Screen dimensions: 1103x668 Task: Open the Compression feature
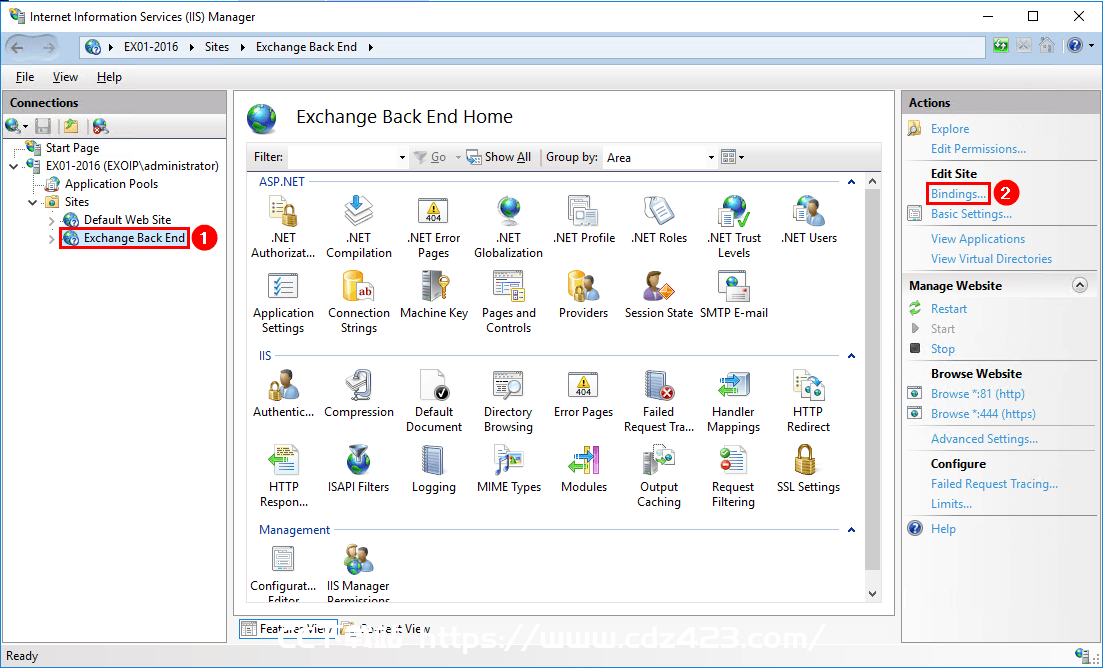[x=359, y=394]
